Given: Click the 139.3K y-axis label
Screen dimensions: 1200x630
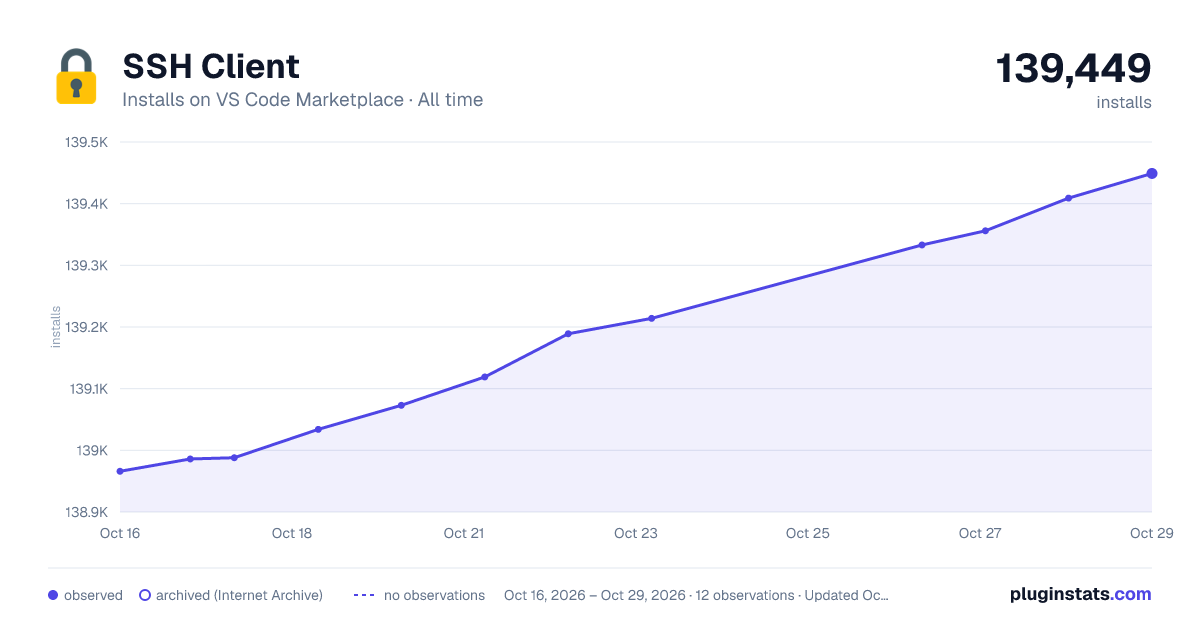Looking at the screenshot, I should (x=86, y=266).
